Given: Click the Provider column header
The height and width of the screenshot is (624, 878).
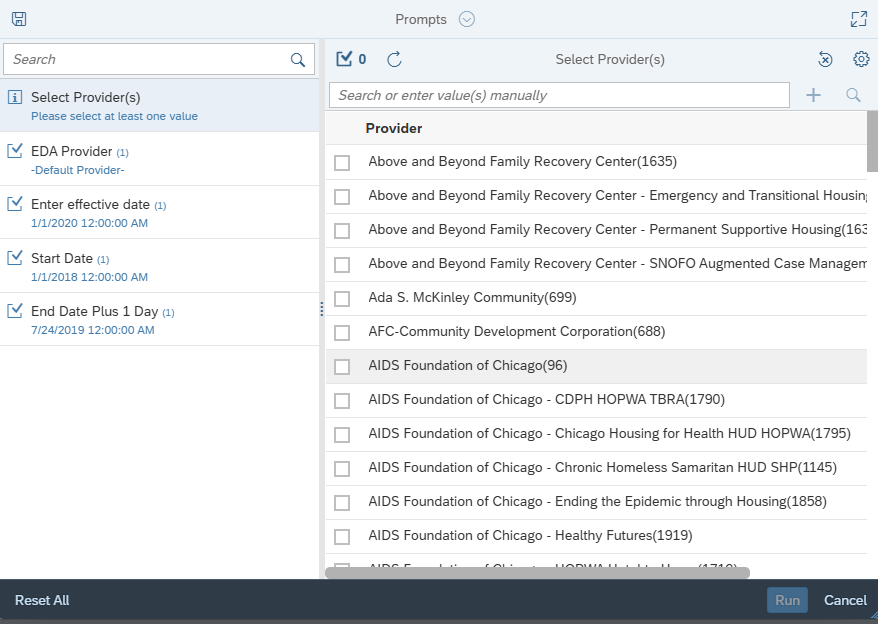Looking at the screenshot, I should (x=394, y=128).
